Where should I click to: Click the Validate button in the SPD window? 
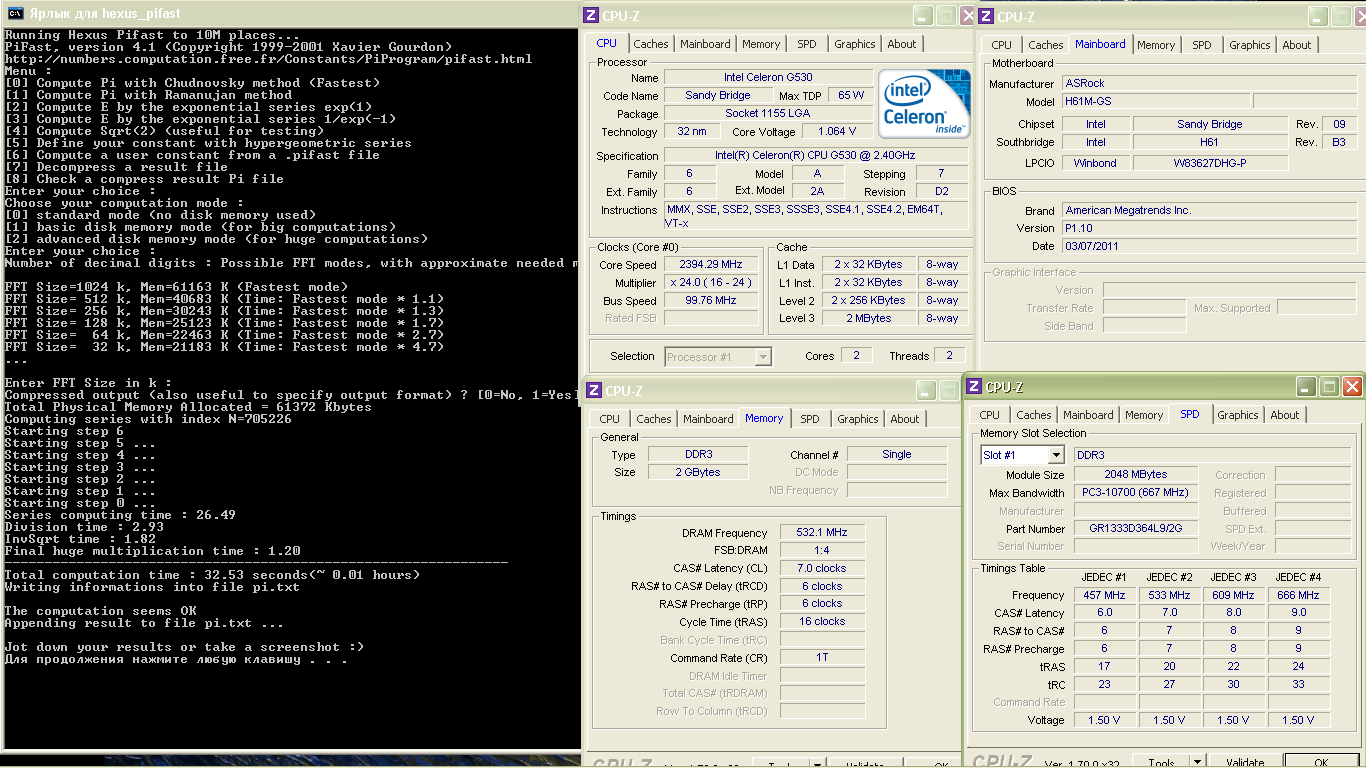tap(1245, 763)
